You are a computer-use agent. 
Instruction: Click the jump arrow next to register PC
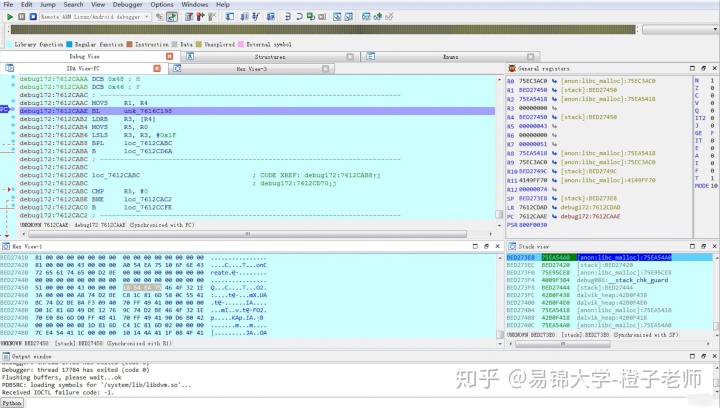click(554, 217)
